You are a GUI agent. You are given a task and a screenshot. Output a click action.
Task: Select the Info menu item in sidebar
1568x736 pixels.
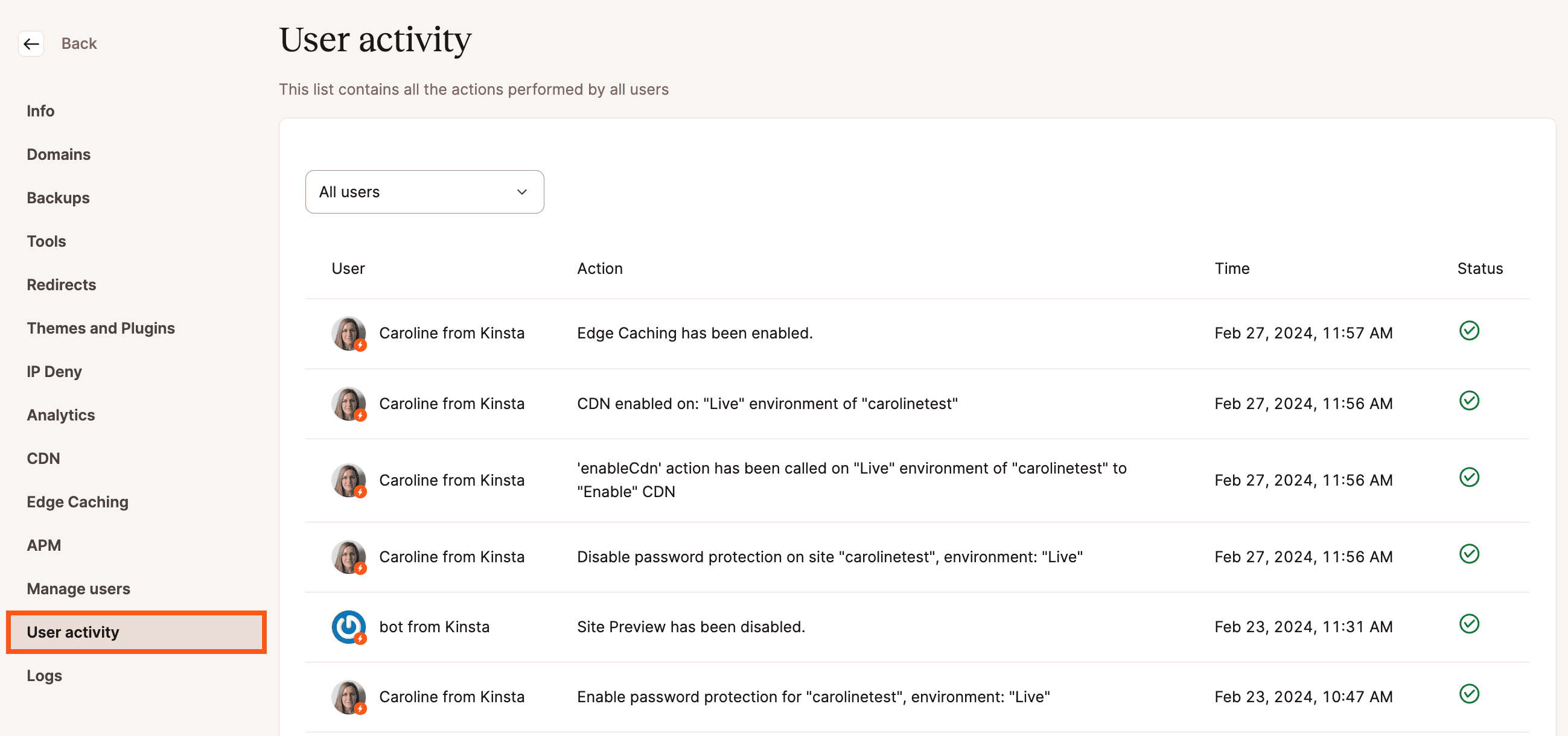pyautogui.click(x=40, y=110)
